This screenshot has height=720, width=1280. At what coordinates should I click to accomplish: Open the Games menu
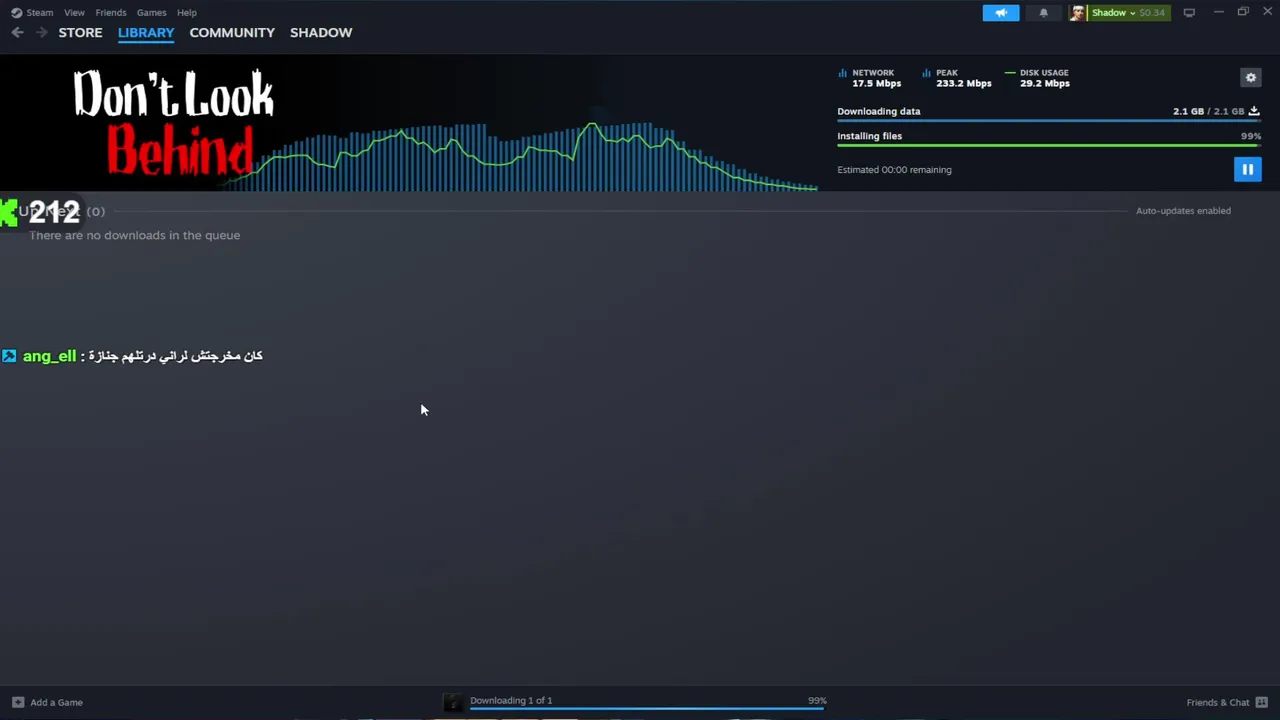152,13
